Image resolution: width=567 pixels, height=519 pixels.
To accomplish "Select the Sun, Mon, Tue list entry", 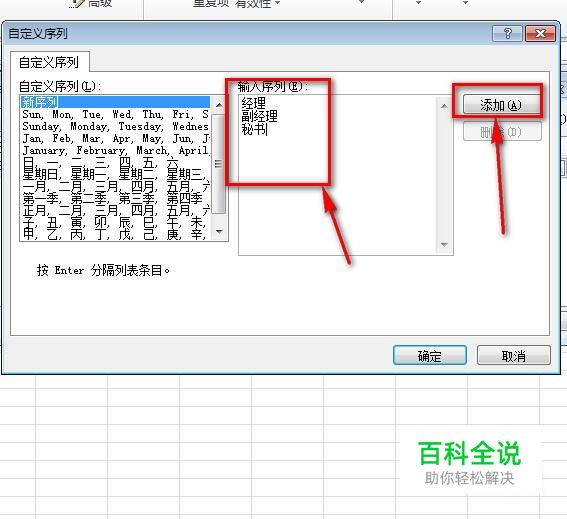I will [115, 114].
